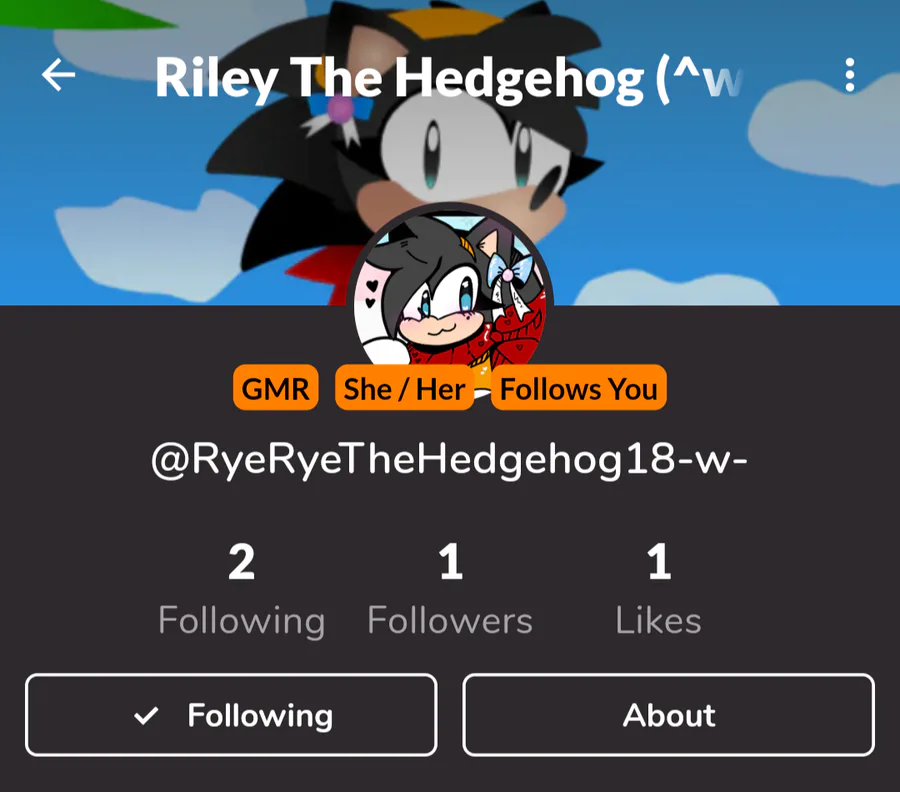Tap the number 2 above Following
The height and width of the screenshot is (792, 900).
pyautogui.click(x=242, y=562)
